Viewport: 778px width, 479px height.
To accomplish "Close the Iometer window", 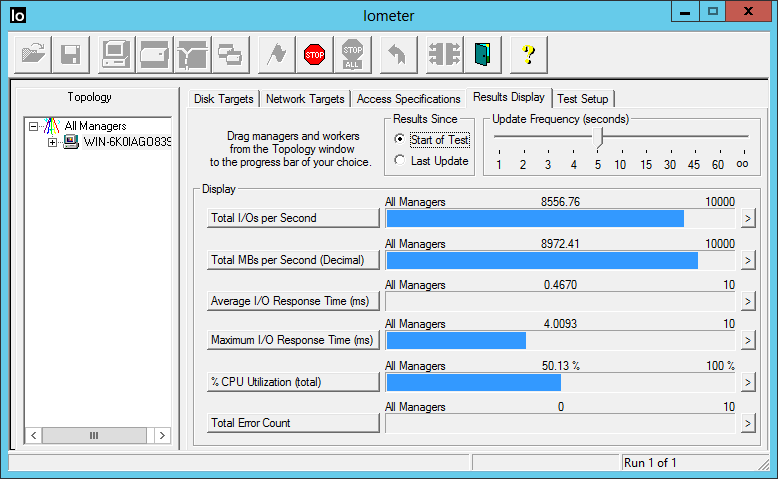I will point(749,11).
